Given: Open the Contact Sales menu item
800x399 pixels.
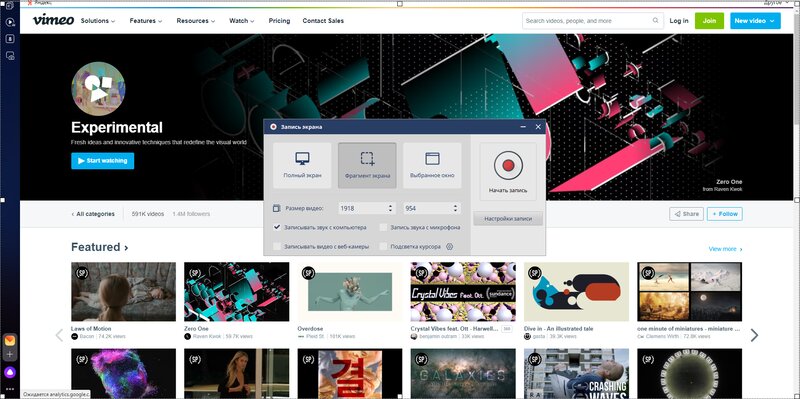Looking at the screenshot, I should click(x=323, y=21).
